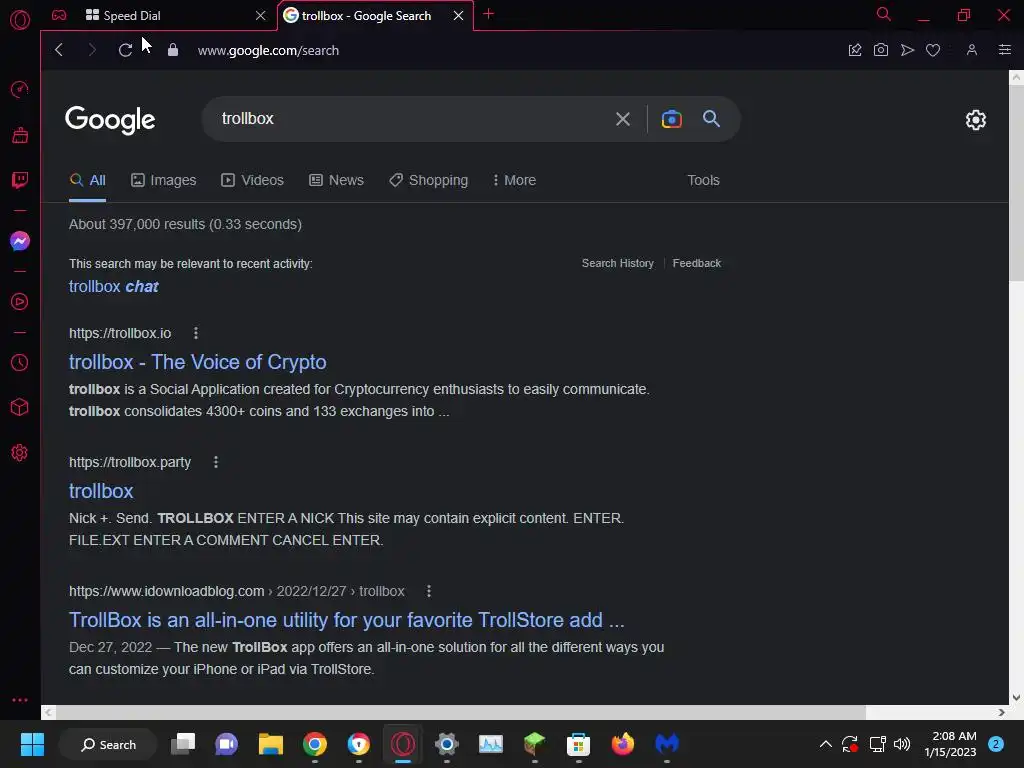This screenshot has height=768, width=1024.
Task: Open the search Tools options
Action: pos(703,180)
